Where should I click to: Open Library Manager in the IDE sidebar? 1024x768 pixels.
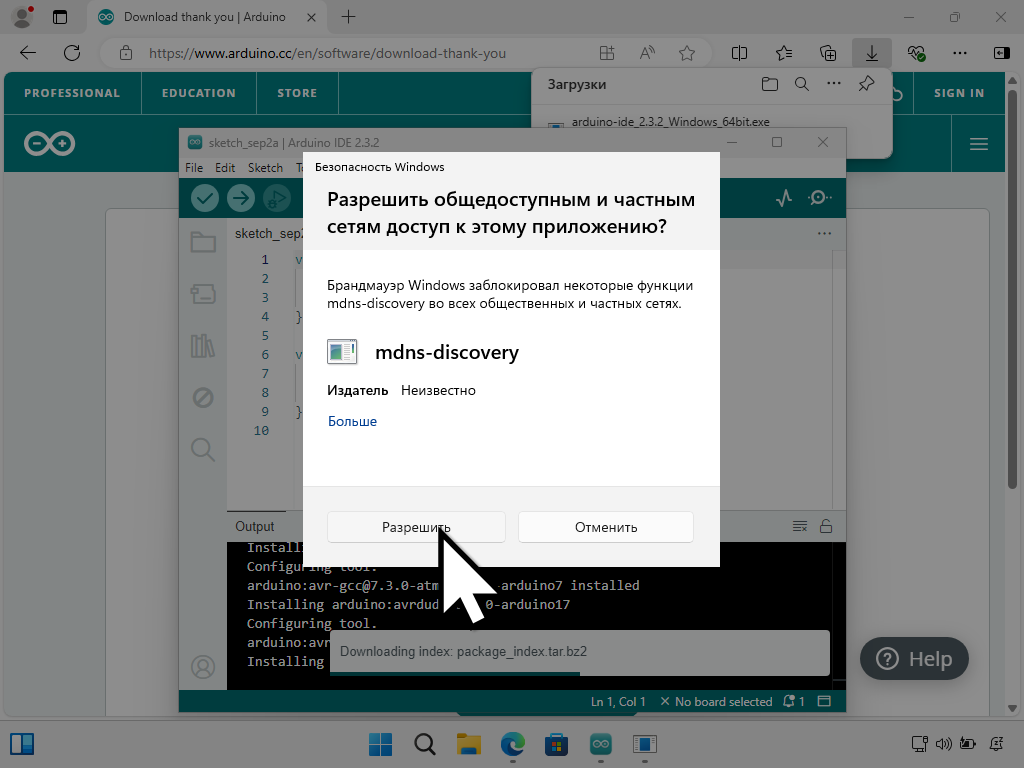[x=202, y=345]
